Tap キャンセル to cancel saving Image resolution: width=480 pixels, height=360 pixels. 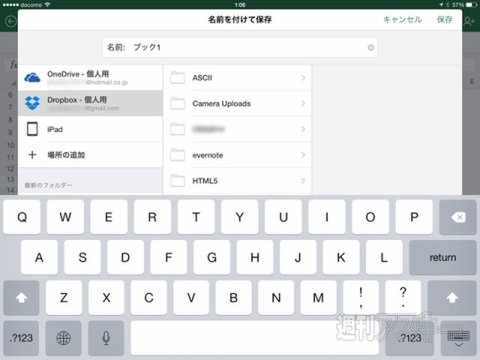[403, 19]
